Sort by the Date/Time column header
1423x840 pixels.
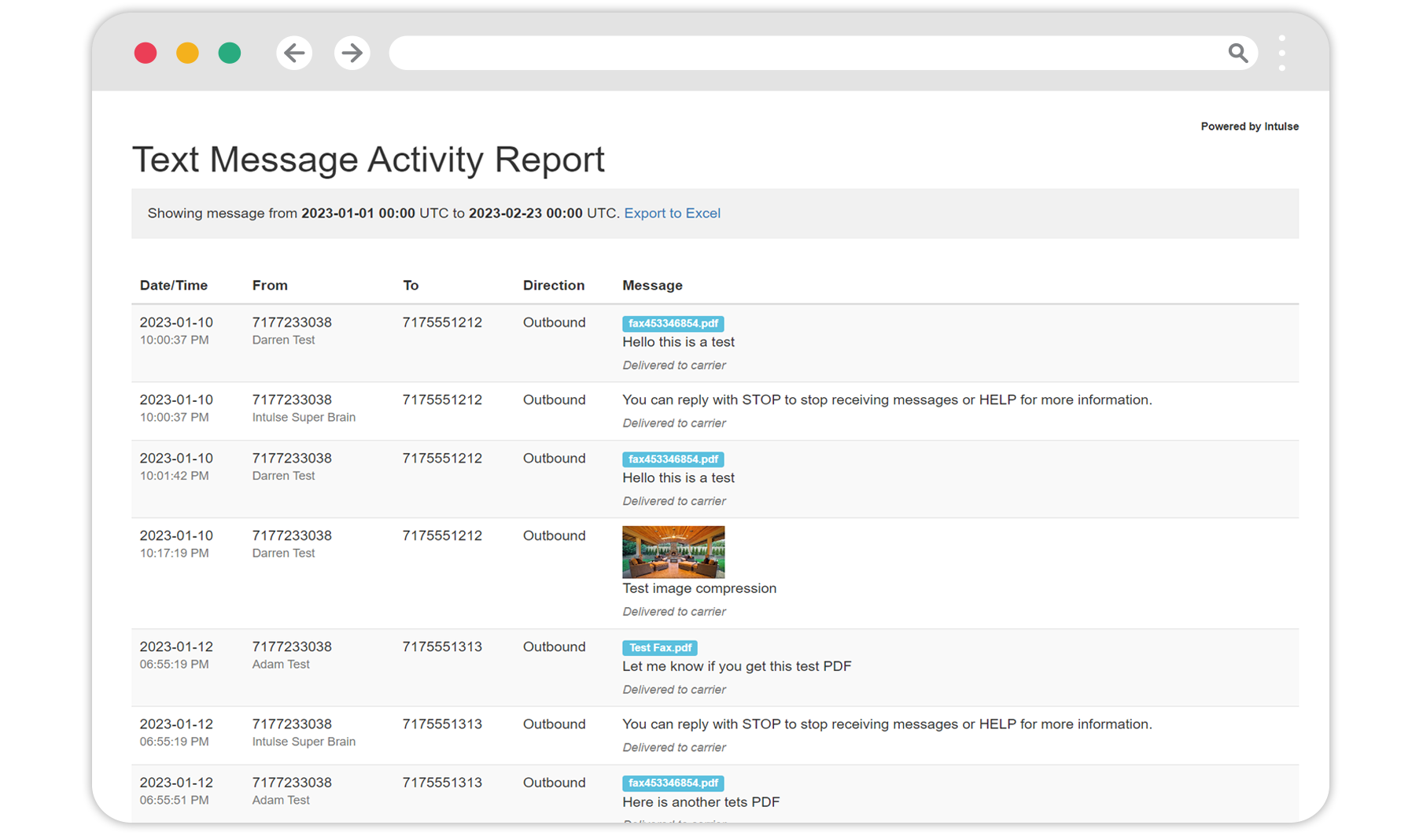tap(174, 285)
